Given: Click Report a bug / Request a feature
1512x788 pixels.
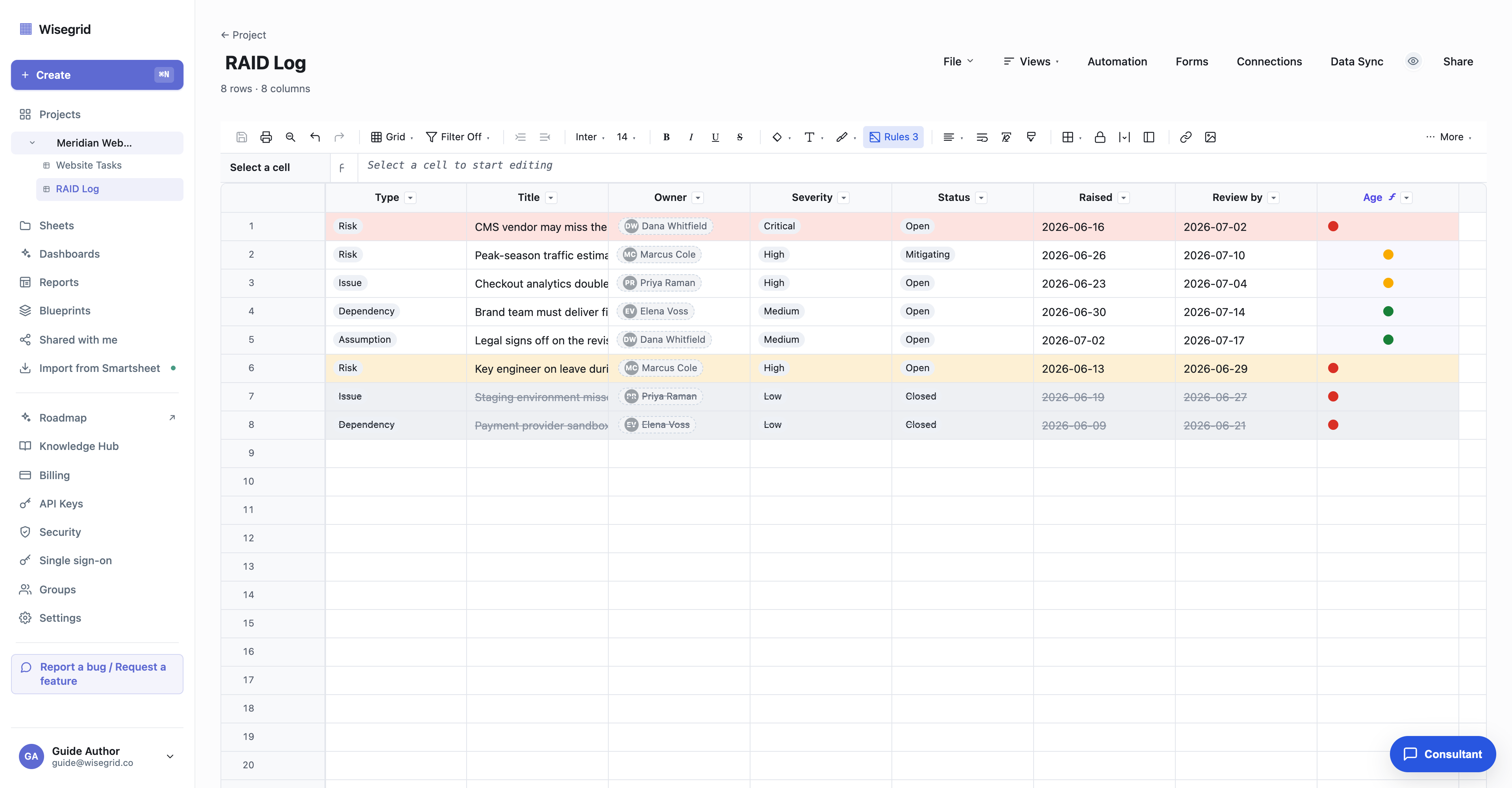Looking at the screenshot, I should point(97,674).
